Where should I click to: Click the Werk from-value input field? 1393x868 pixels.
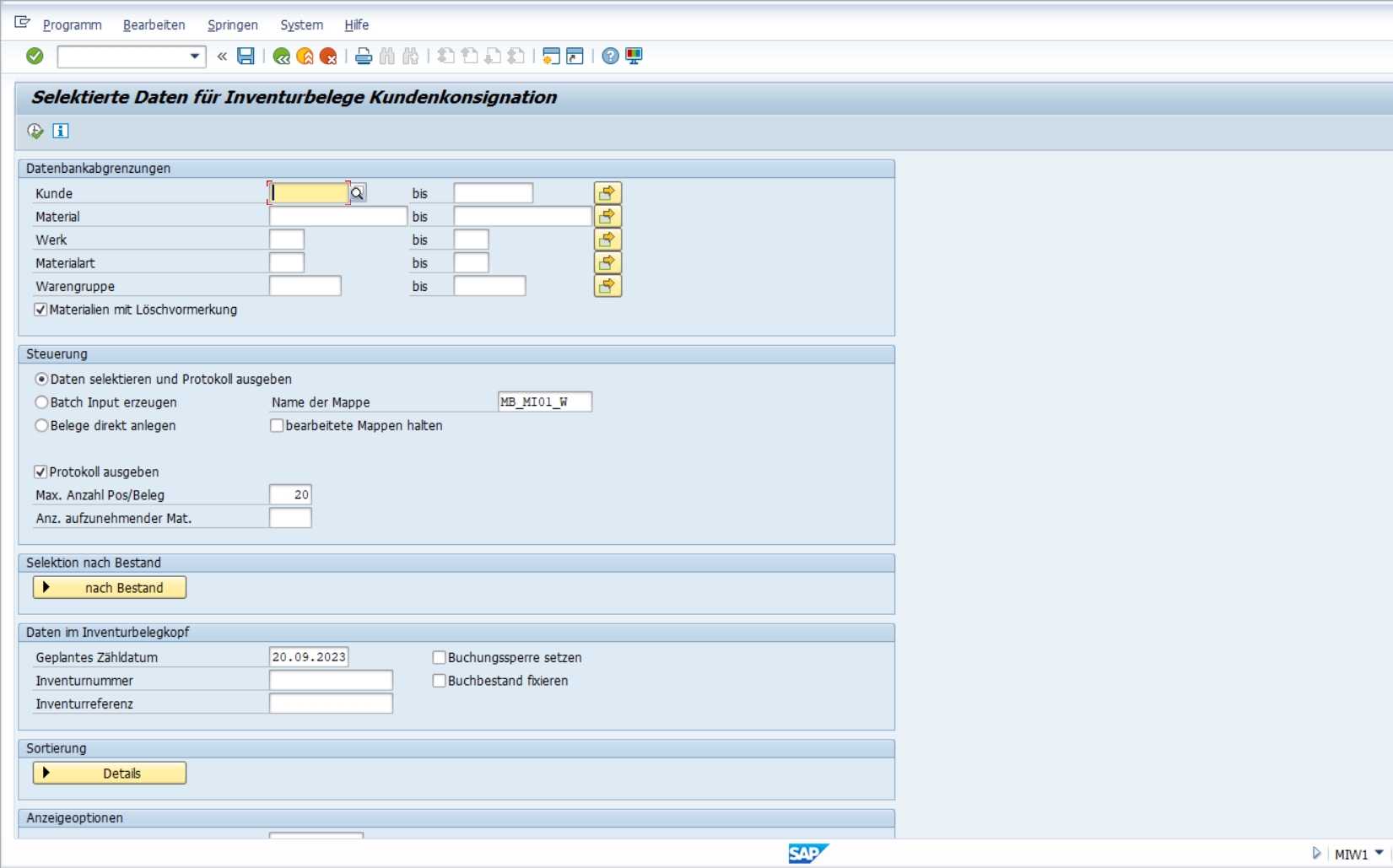287,240
